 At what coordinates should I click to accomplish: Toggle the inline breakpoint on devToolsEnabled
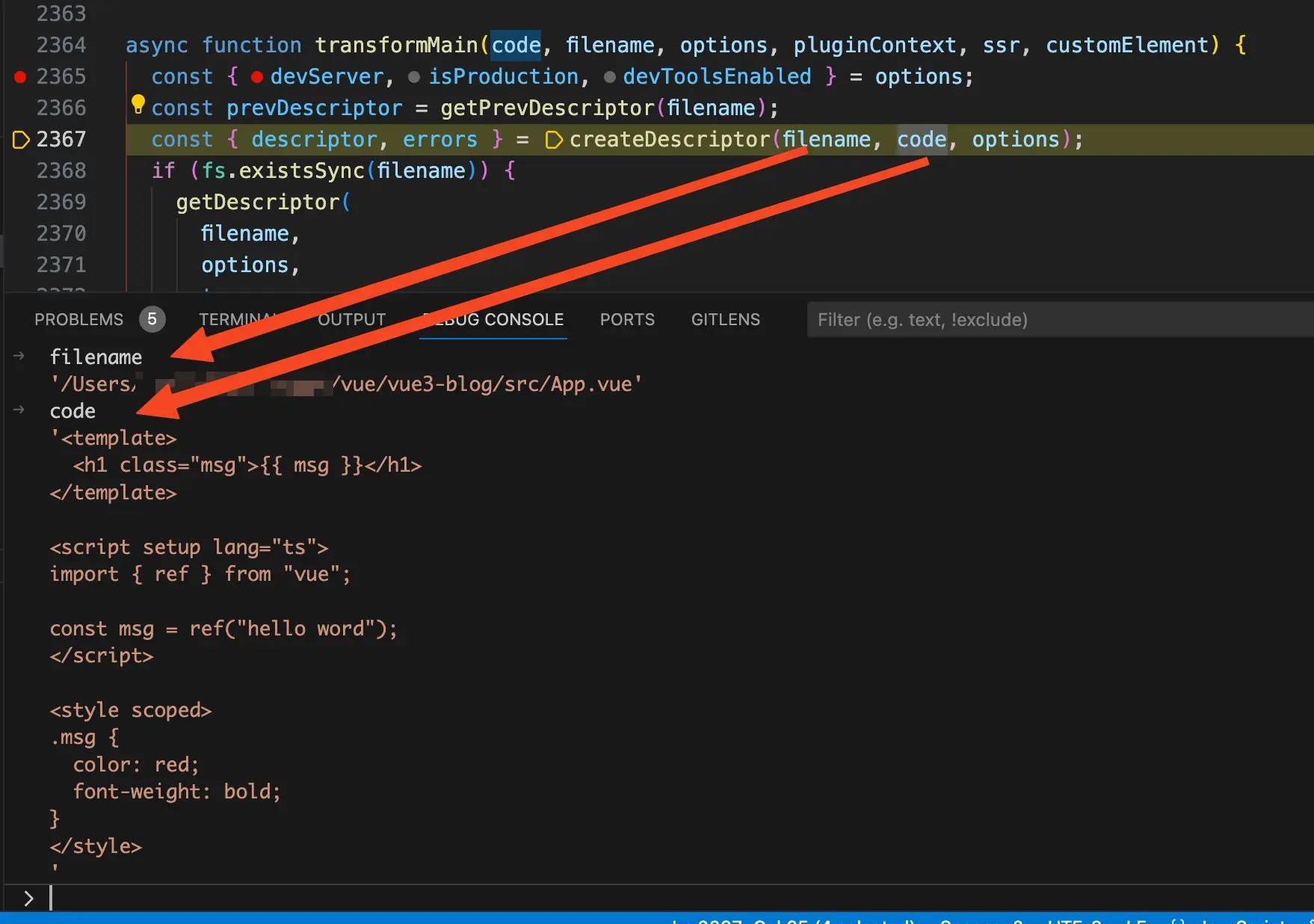[610, 76]
